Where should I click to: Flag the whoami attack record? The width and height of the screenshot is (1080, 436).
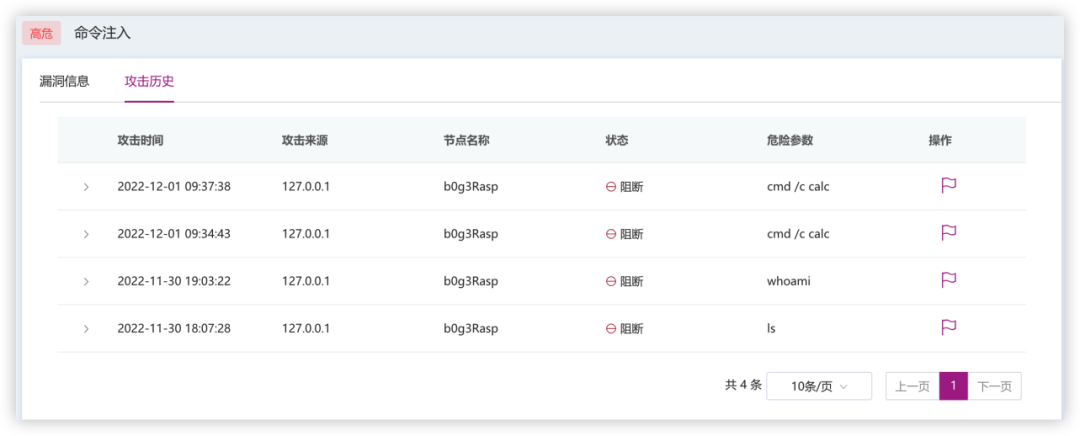[x=949, y=281]
